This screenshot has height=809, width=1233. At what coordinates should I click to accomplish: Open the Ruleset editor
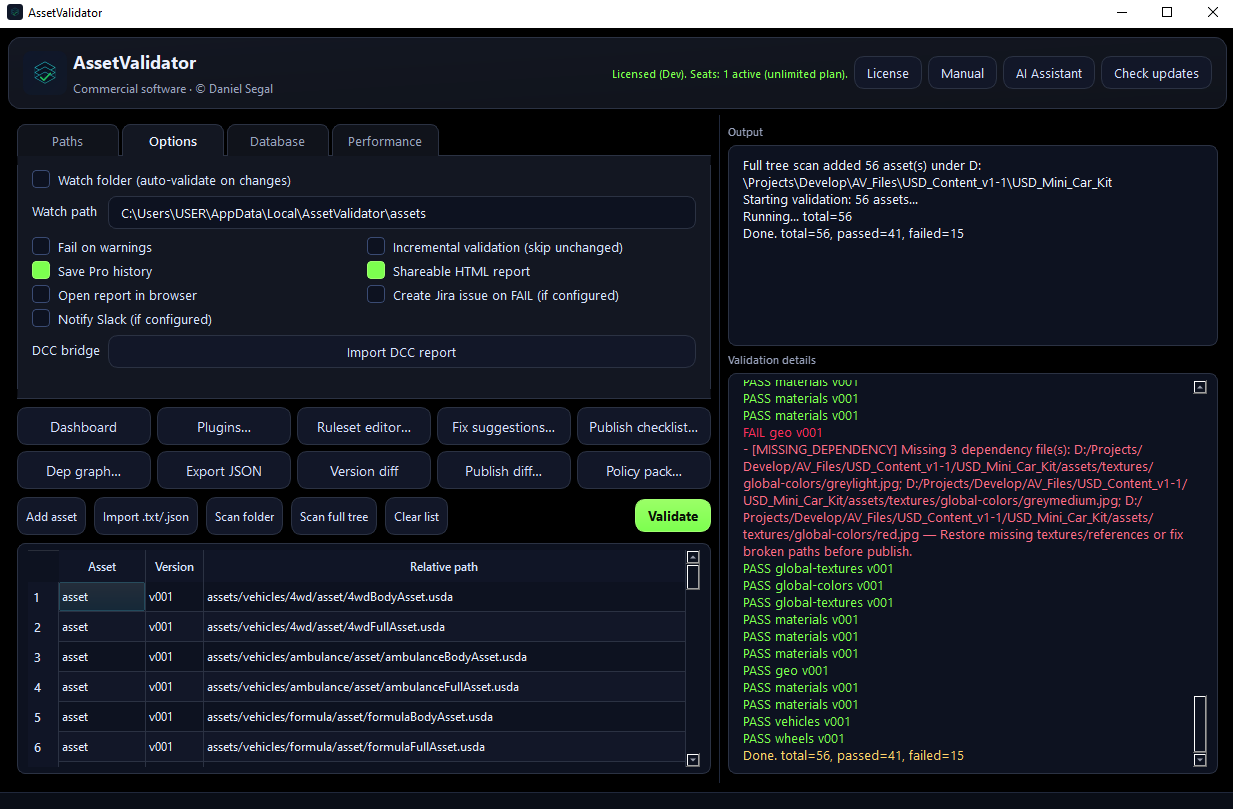[x=364, y=427]
